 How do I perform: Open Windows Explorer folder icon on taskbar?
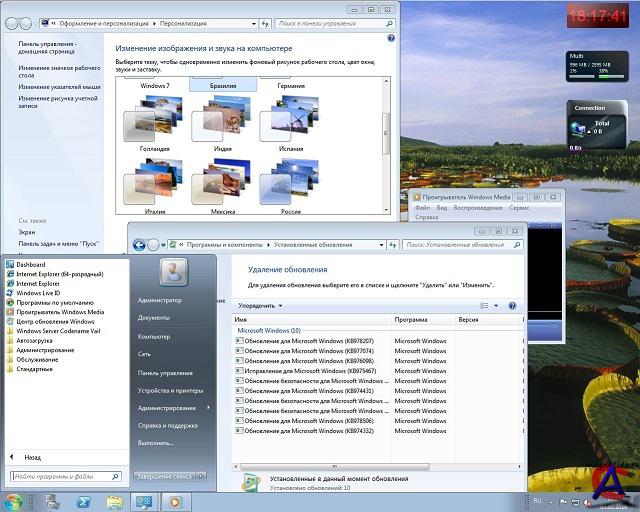pyautogui.click(x=115, y=502)
